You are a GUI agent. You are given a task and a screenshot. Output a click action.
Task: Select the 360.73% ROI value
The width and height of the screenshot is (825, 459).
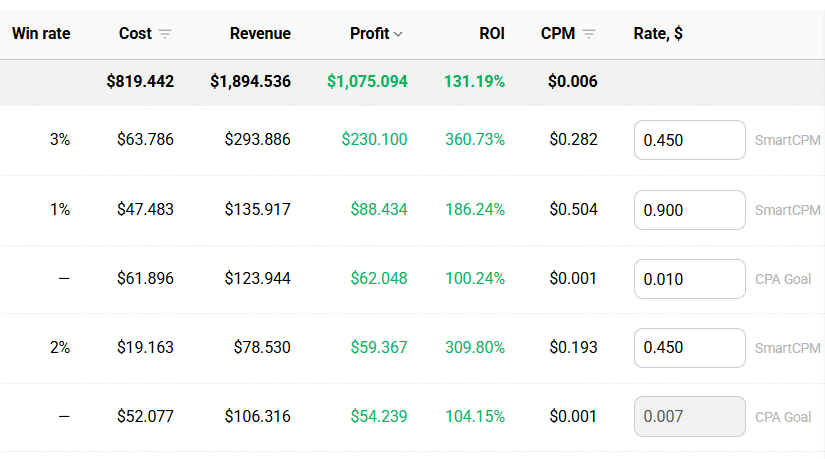(x=475, y=139)
